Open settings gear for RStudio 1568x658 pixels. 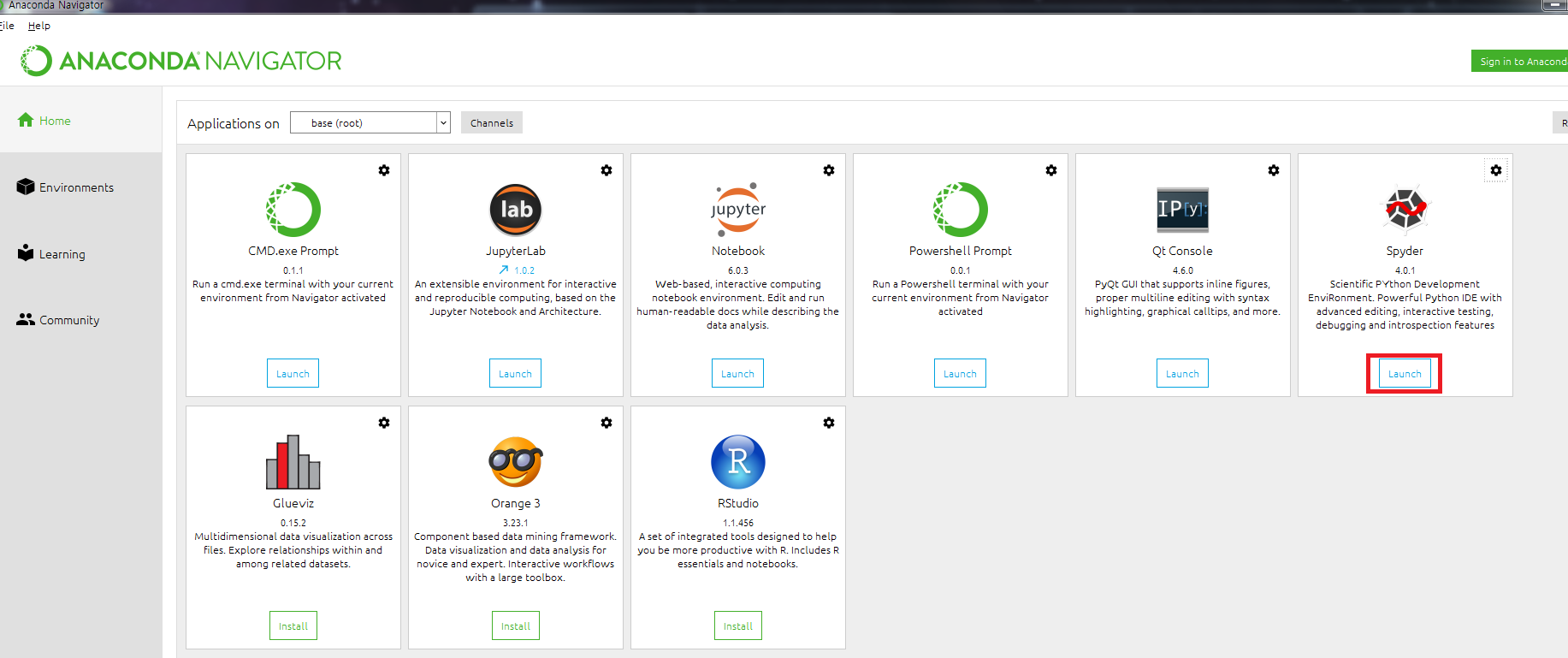tap(829, 423)
